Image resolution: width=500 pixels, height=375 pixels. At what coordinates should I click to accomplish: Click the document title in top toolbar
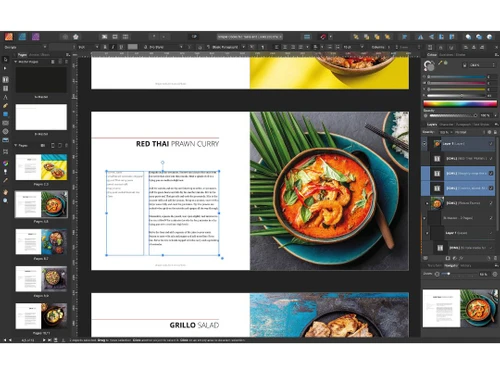coord(250,37)
